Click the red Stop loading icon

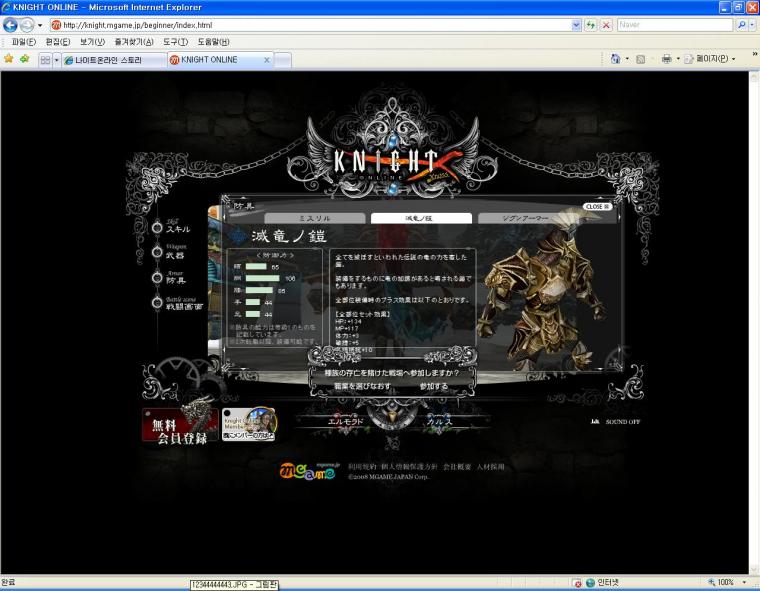pyautogui.click(x=606, y=25)
